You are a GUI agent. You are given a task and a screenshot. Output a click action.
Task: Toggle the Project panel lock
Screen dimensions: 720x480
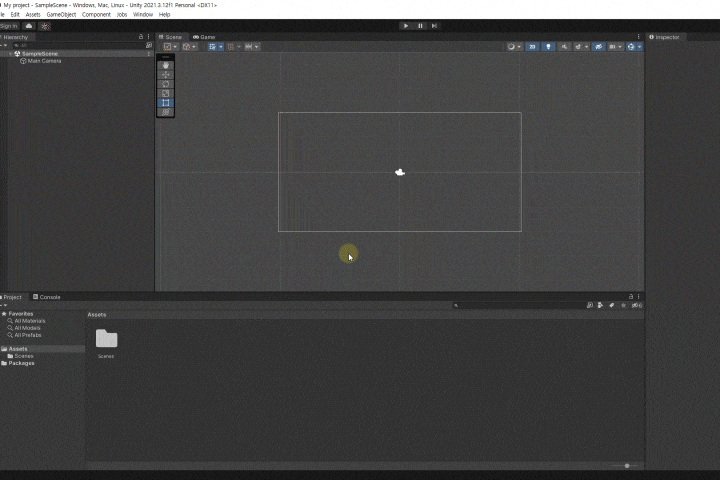point(631,297)
